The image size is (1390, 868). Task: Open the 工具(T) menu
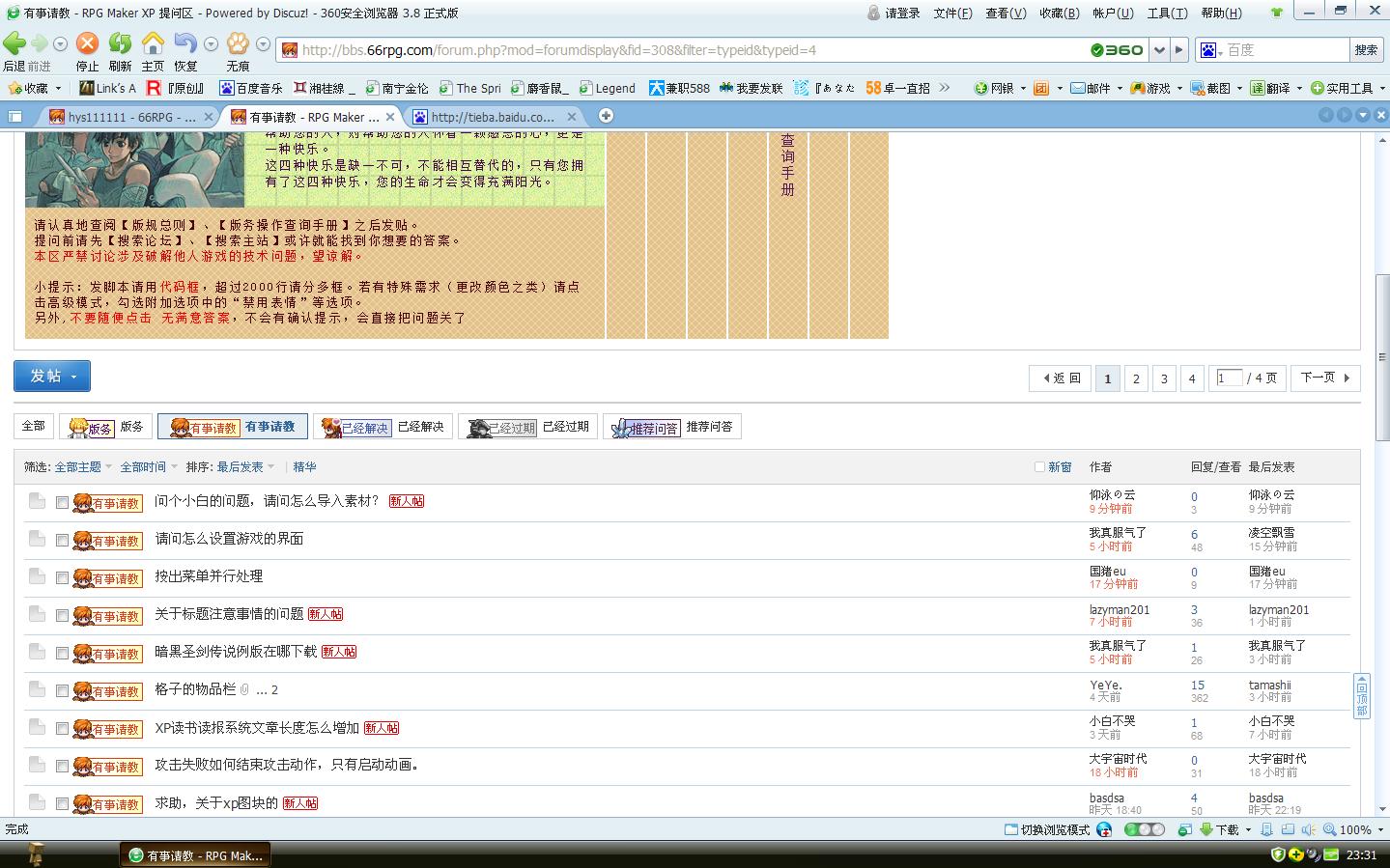[1167, 13]
